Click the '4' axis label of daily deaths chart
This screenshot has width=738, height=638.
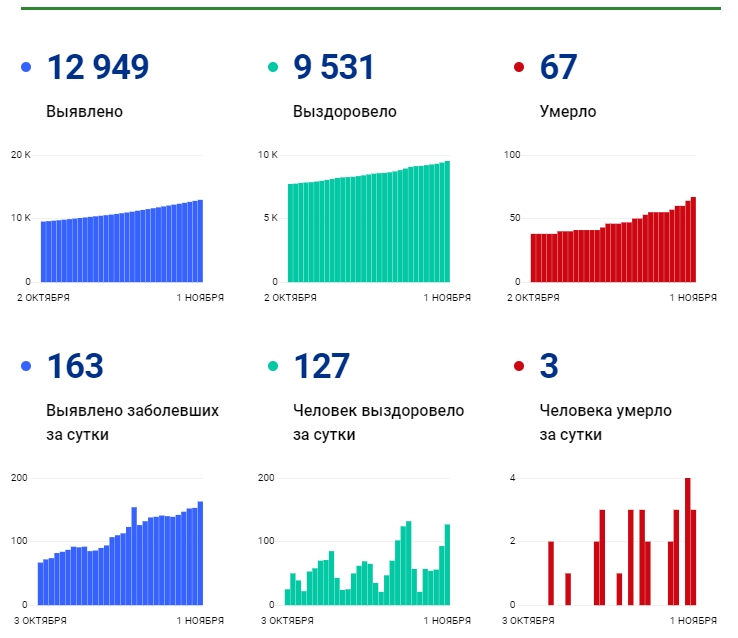[513, 478]
